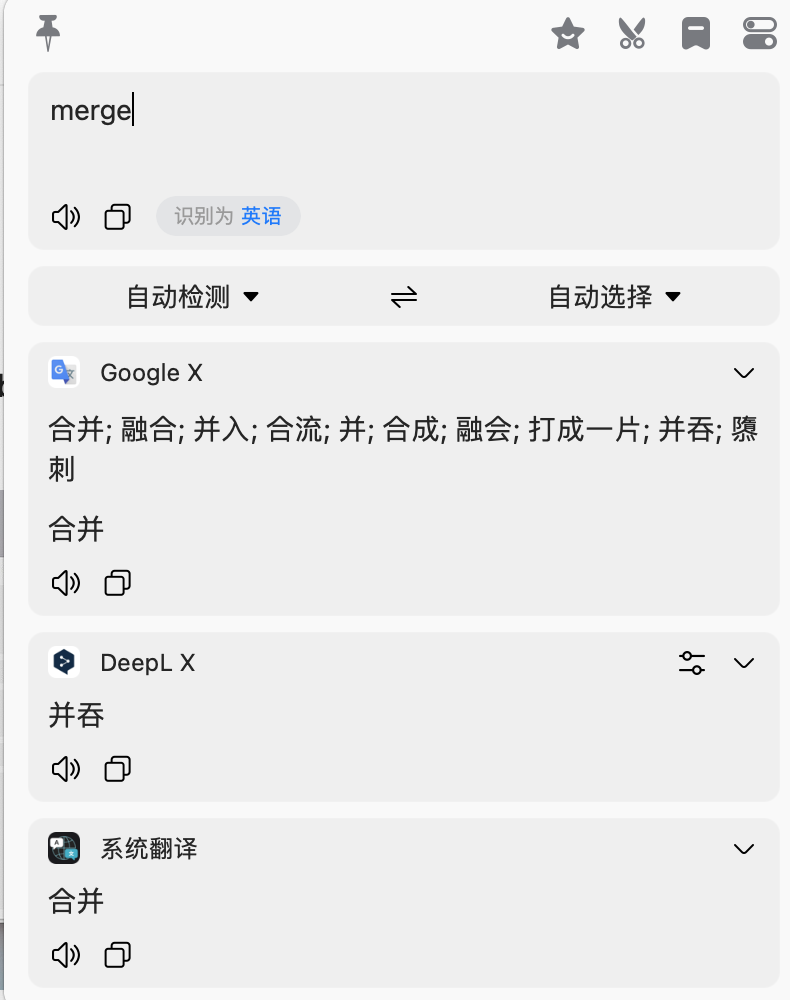790x1000 pixels.
Task: Copy the input text merge
Action: tap(117, 217)
